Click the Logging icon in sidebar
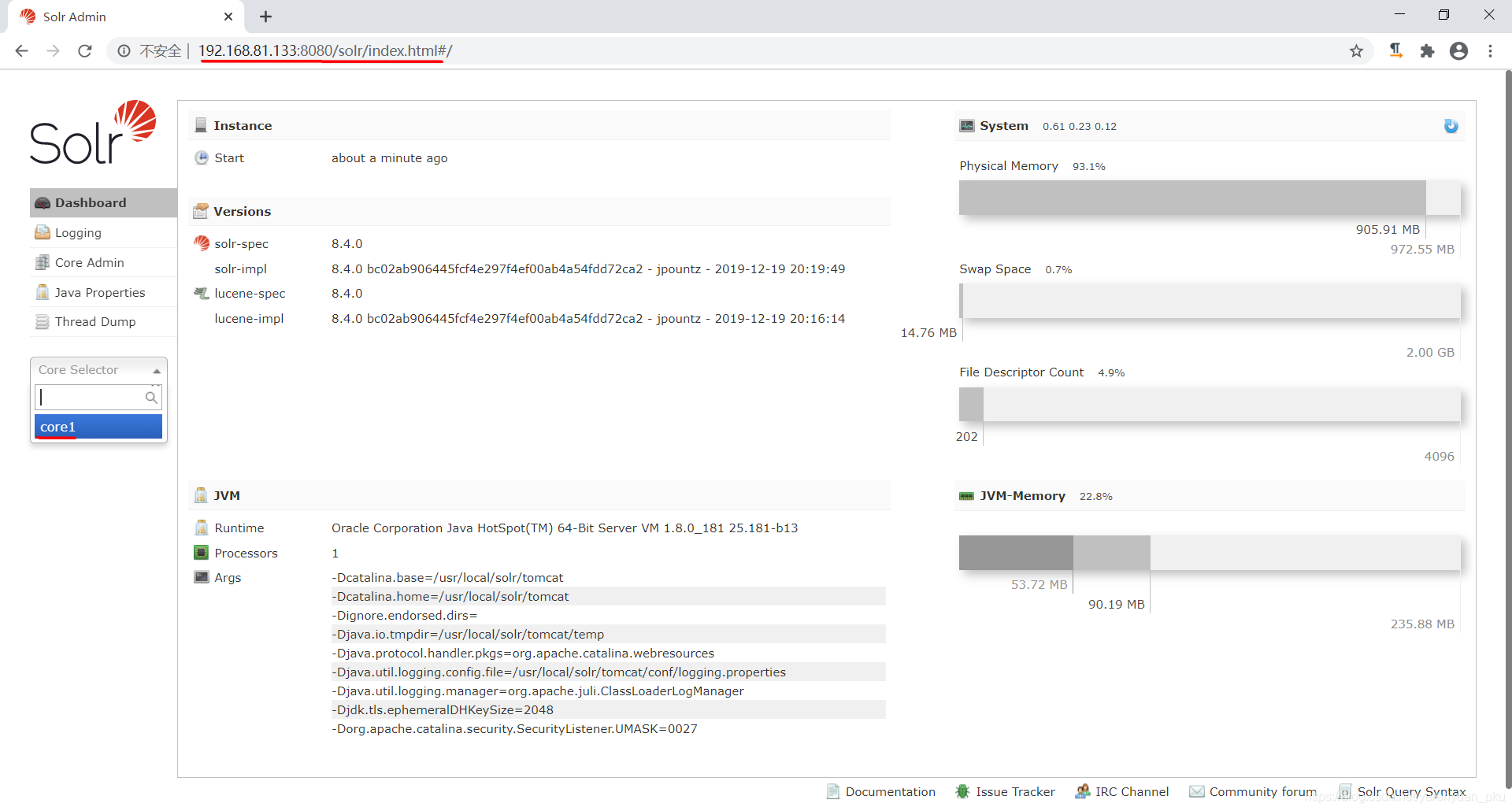This screenshot has height=811, width=1512. coord(43,233)
